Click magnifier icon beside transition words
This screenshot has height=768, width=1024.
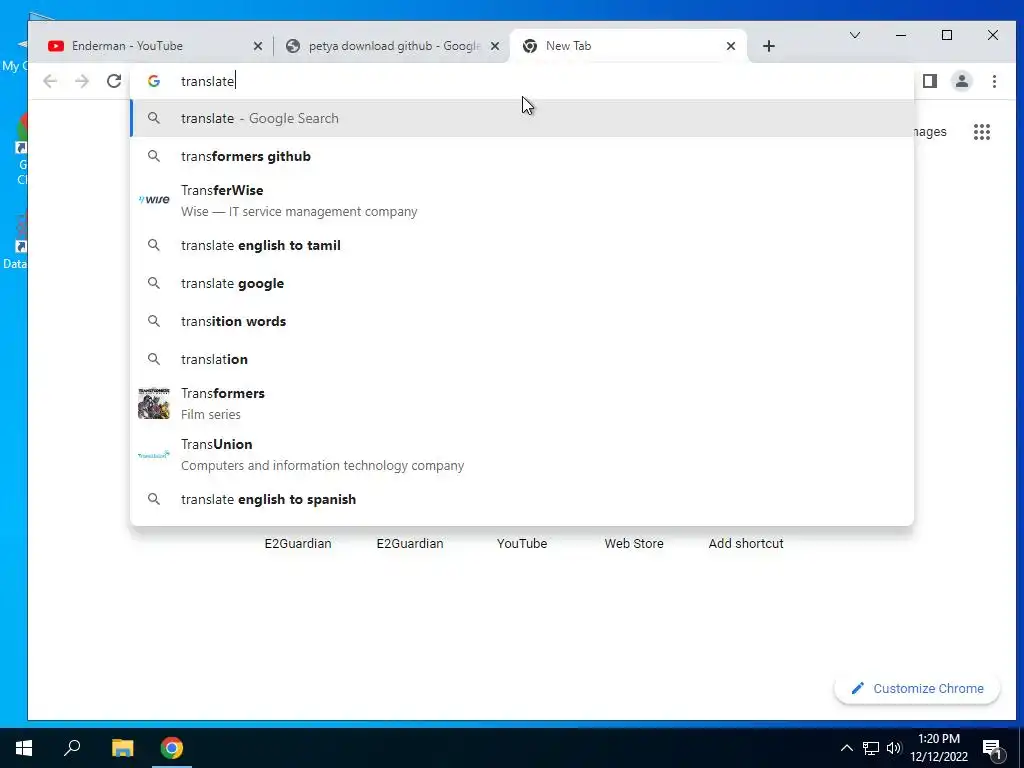point(153,321)
